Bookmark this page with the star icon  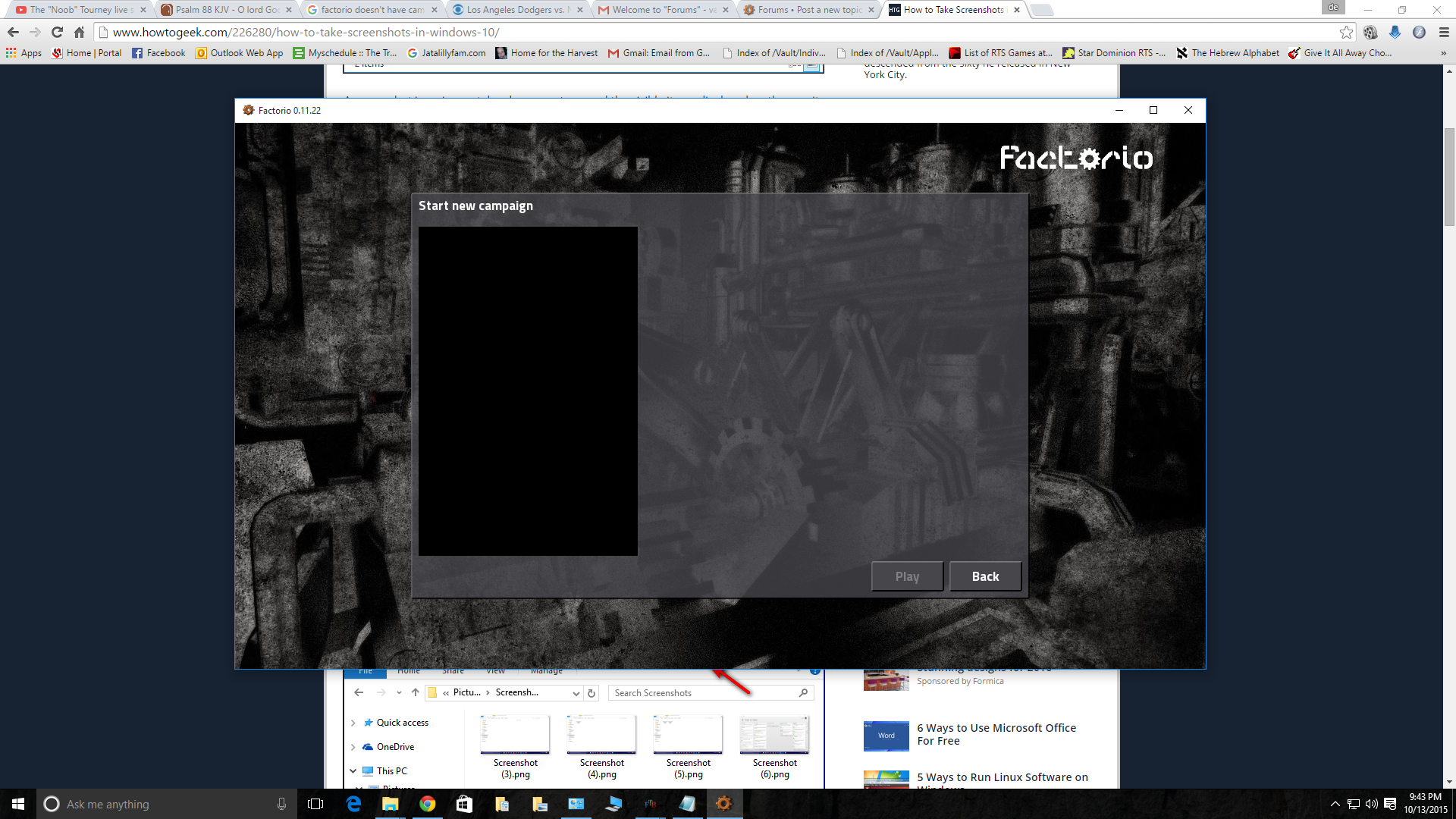1346,32
